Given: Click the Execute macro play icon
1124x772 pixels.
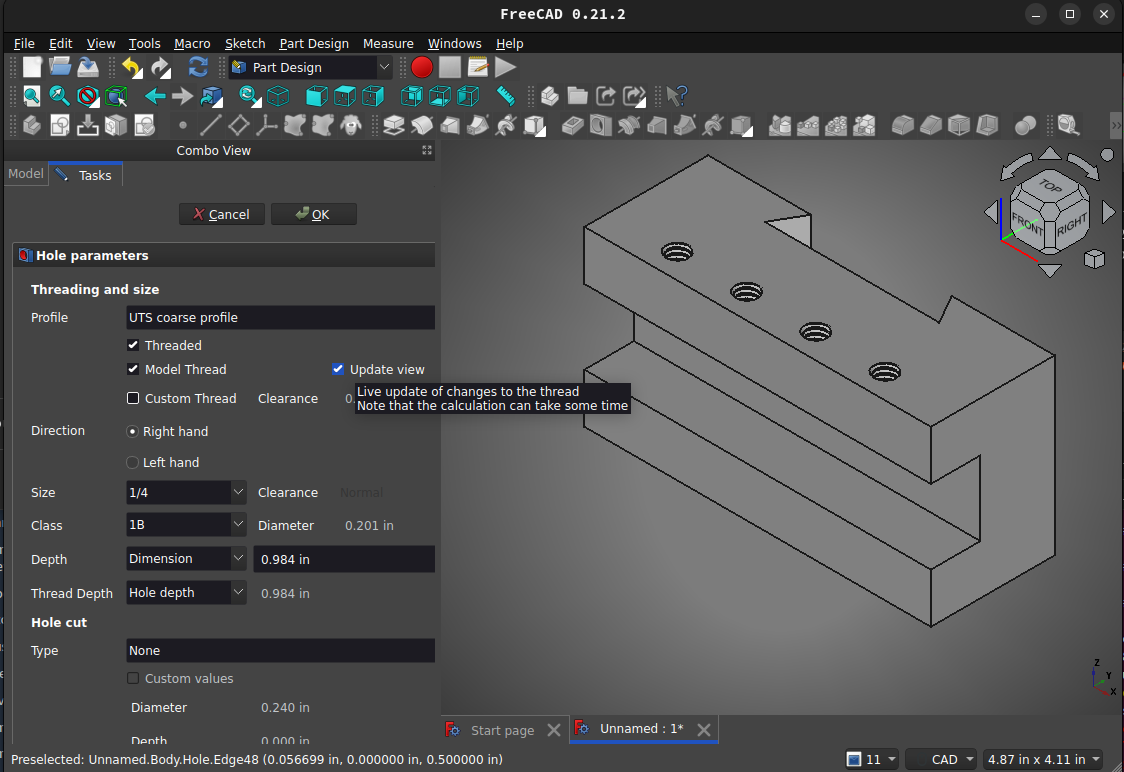Looking at the screenshot, I should tap(505, 67).
